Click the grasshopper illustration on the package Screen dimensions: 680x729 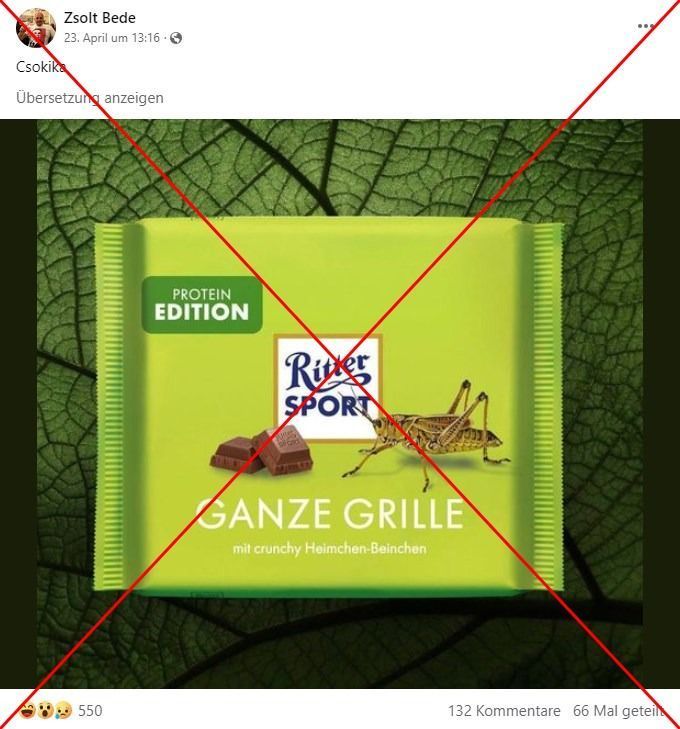click(x=427, y=435)
